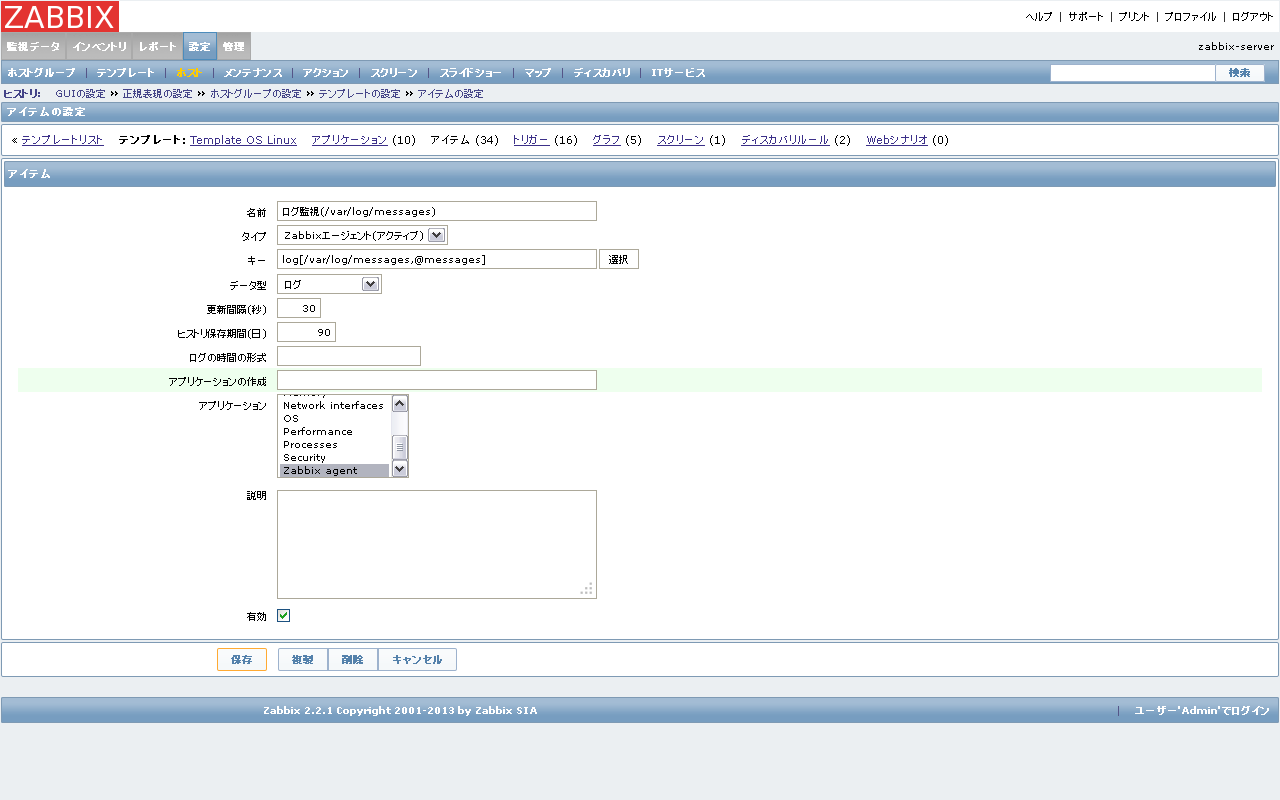Open the テンプレート section in the navigation
The height and width of the screenshot is (800, 1280).
click(126, 72)
